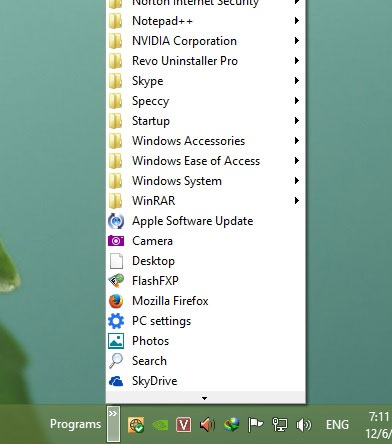Viewport: 392px width, 444px height.
Task: Open the system volume speaker icon
Action: click(x=303, y=425)
